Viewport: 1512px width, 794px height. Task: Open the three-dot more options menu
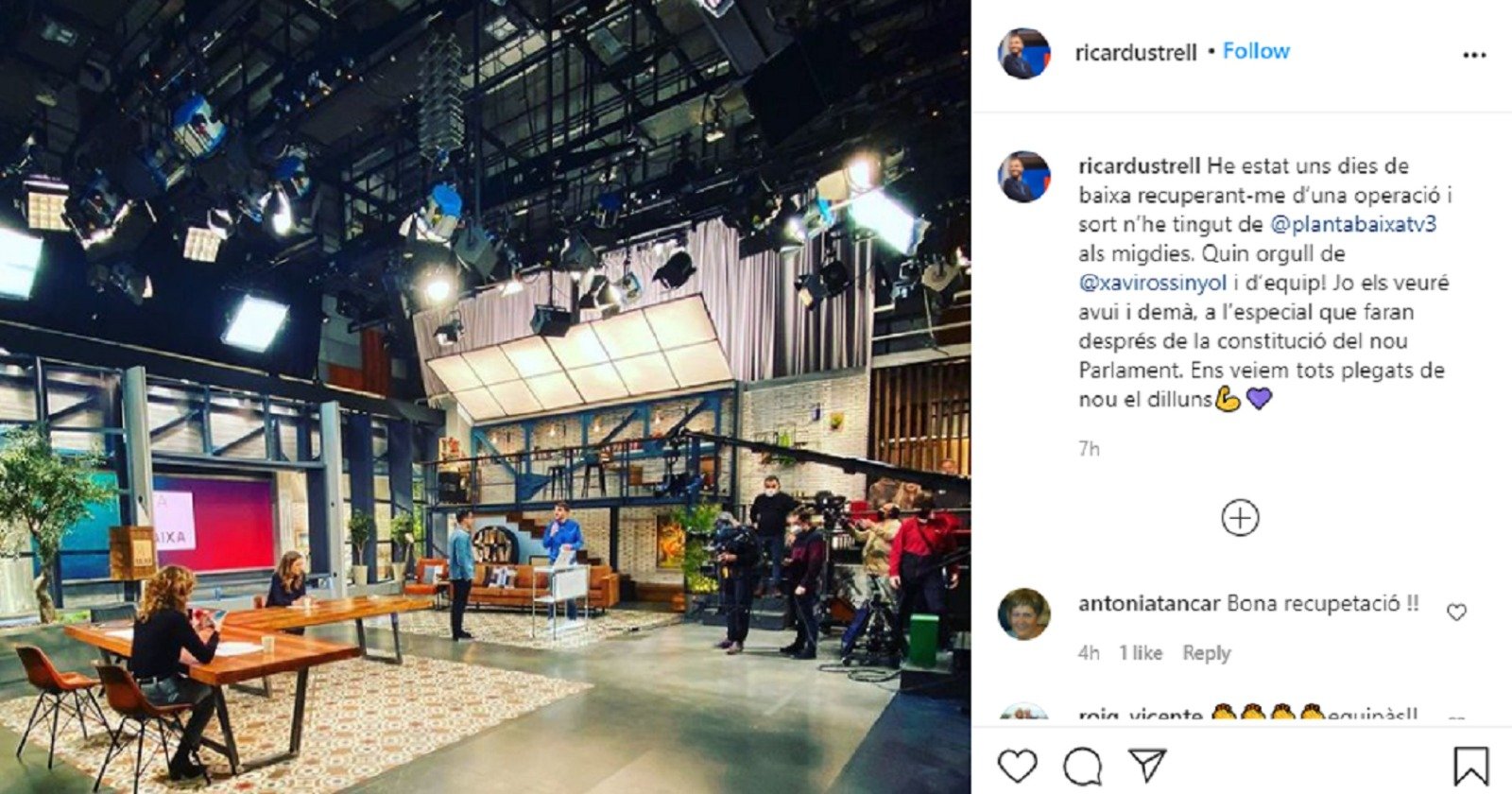(1474, 55)
